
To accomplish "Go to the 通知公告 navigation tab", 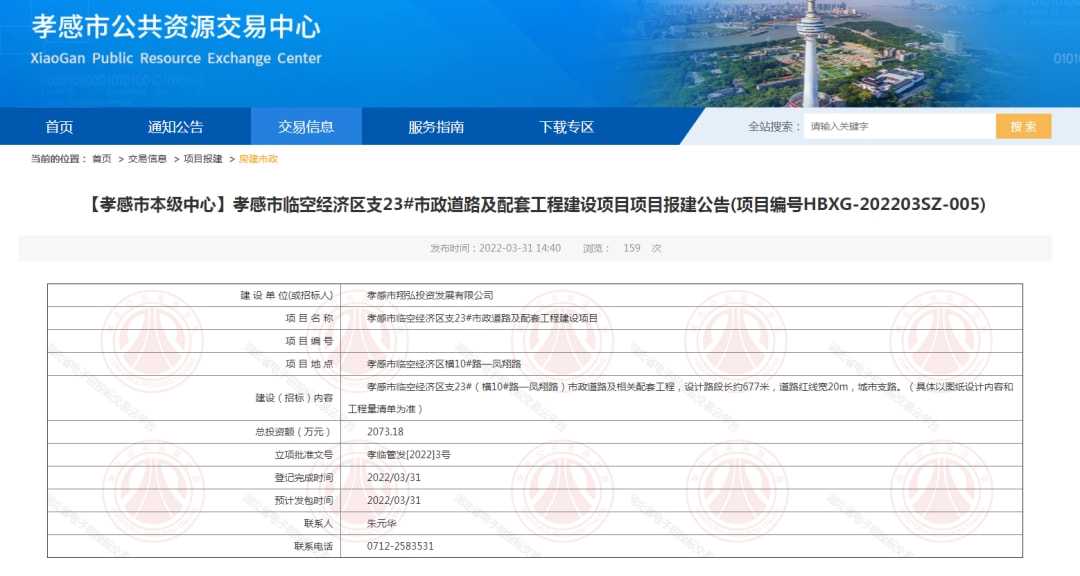I will 175,127.
